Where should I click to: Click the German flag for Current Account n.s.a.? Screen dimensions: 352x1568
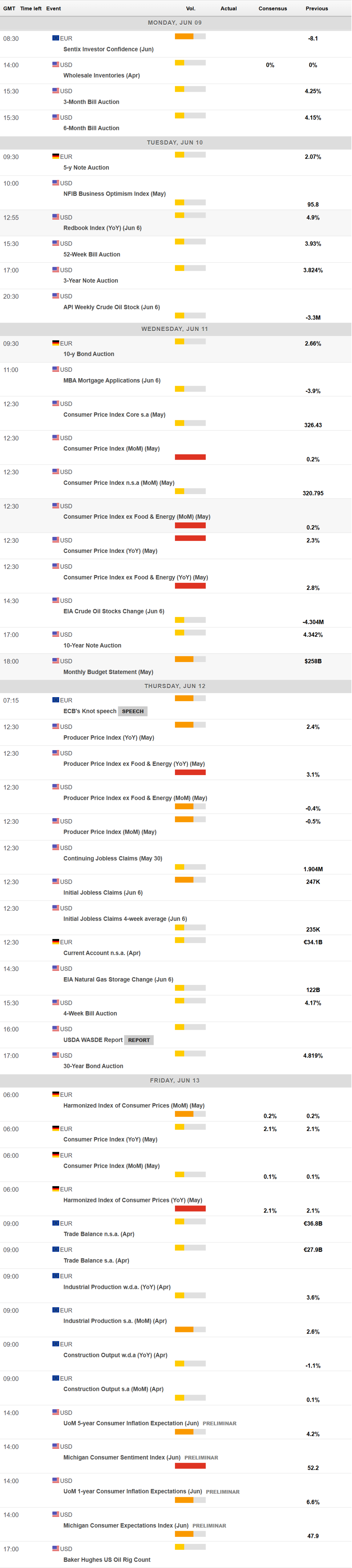(55, 942)
